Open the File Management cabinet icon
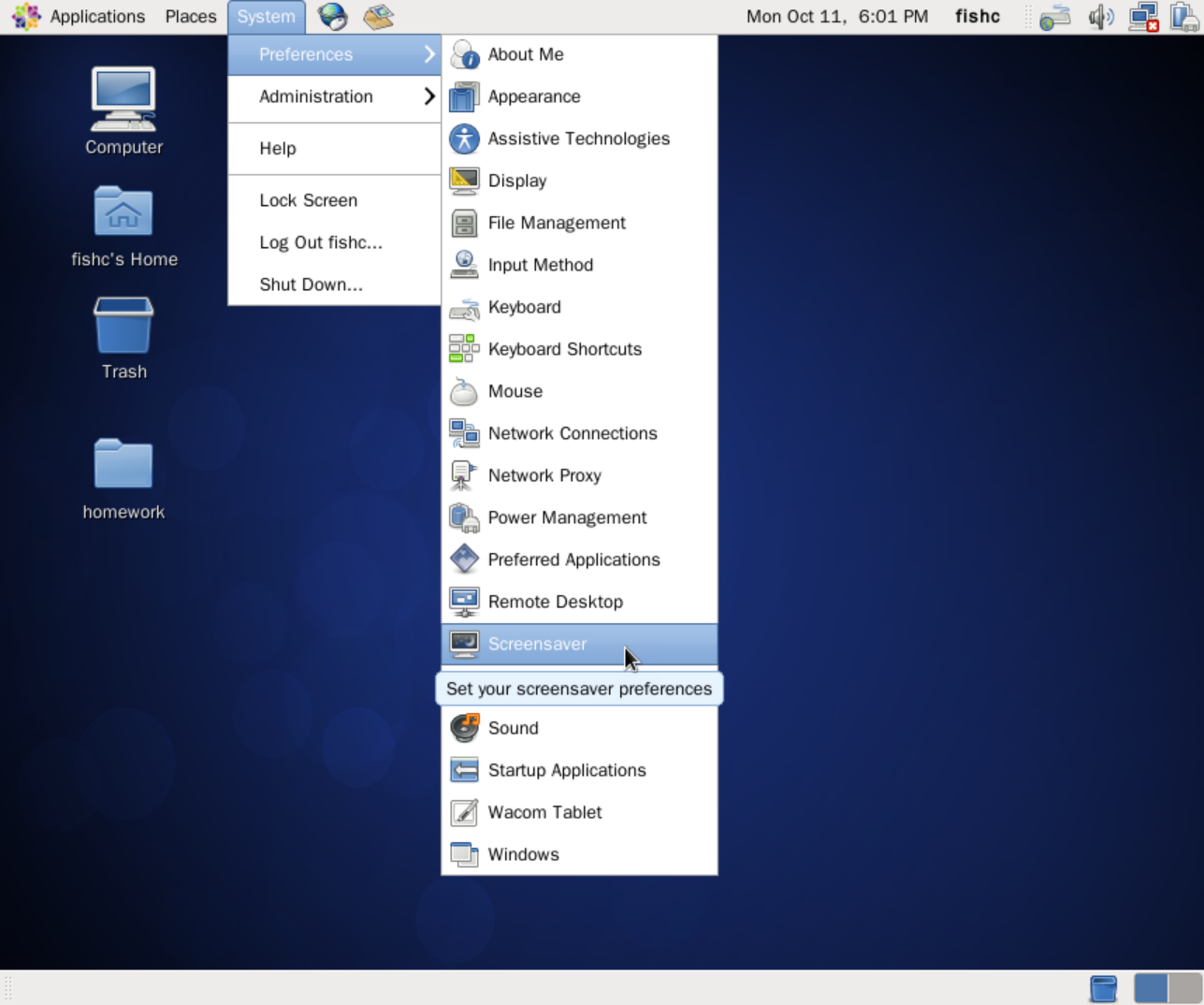The height and width of the screenshot is (1005, 1204). point(464,223)
